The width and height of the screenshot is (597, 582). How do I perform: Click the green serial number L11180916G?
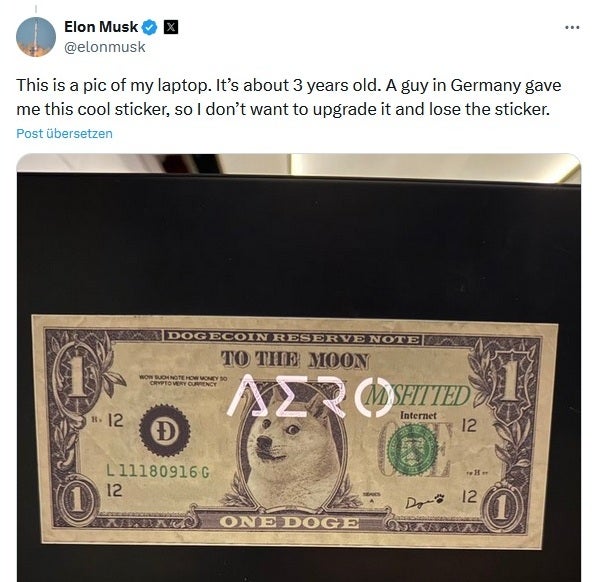click(x=158, y=472)
